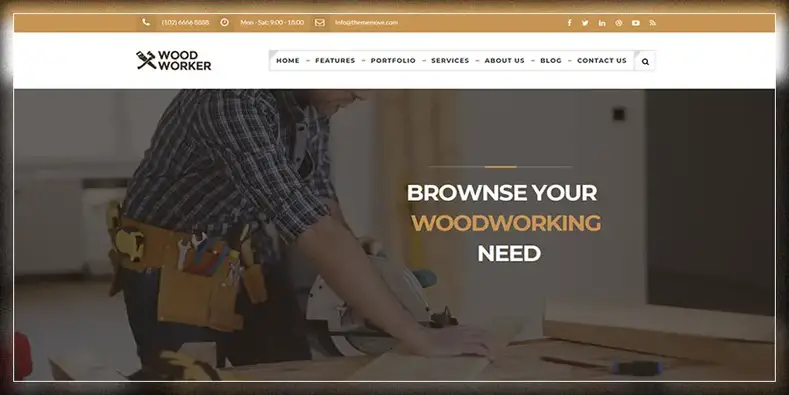Click the NEED hero heading text
Viewport: 789px width, 395px height.
[x=509, y=253]
